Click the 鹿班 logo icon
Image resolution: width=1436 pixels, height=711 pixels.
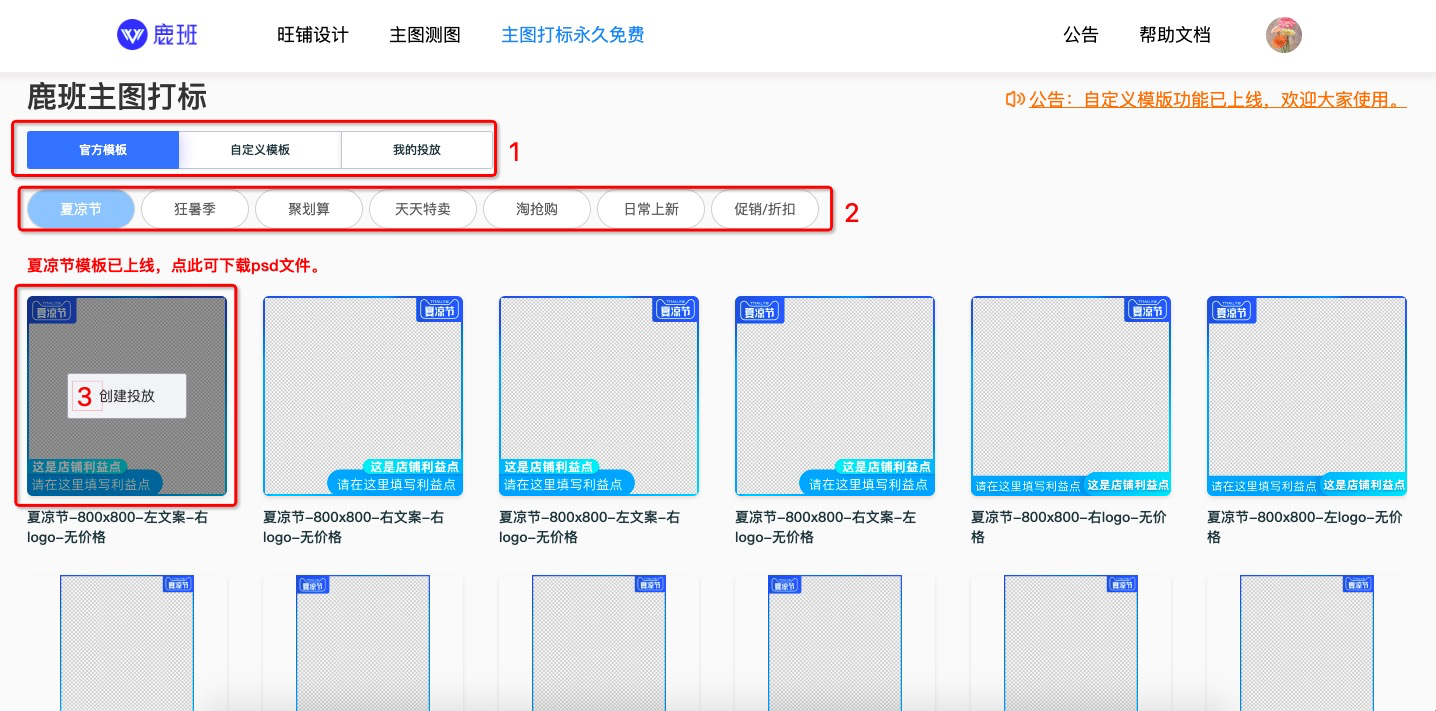[x=132, y=35]
